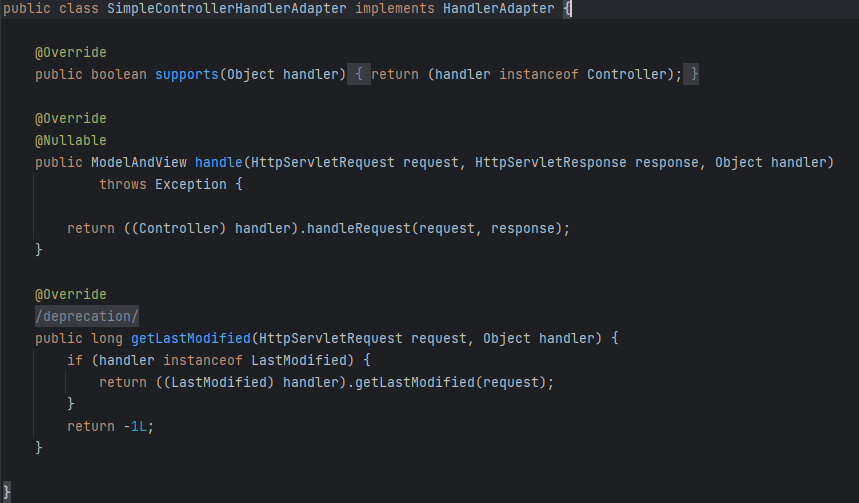The image size is (859, 503).
Task: Click the implements keyword
Action: (x=394, y=8)
